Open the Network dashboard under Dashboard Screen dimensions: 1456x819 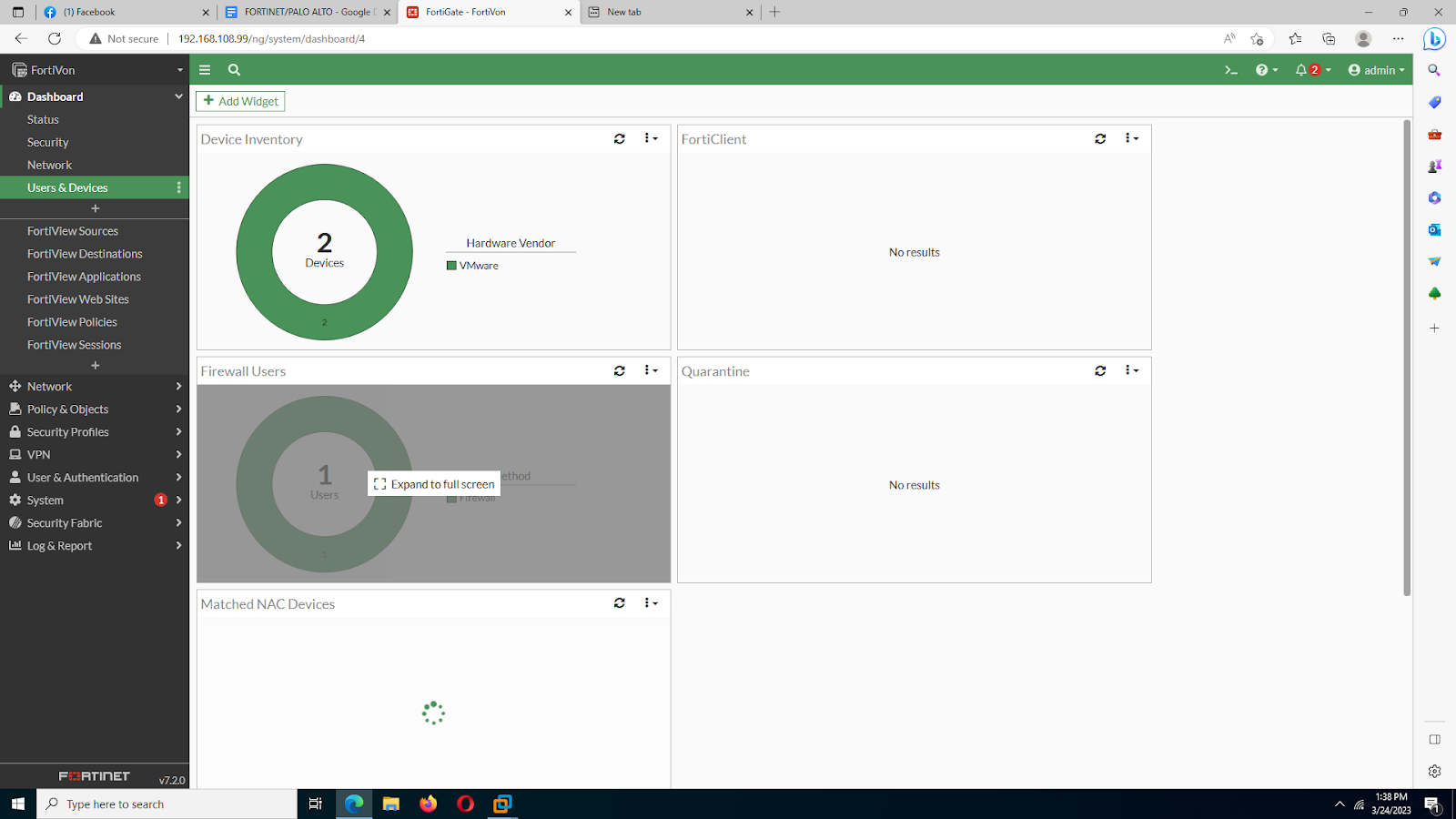tap(49, 165)
